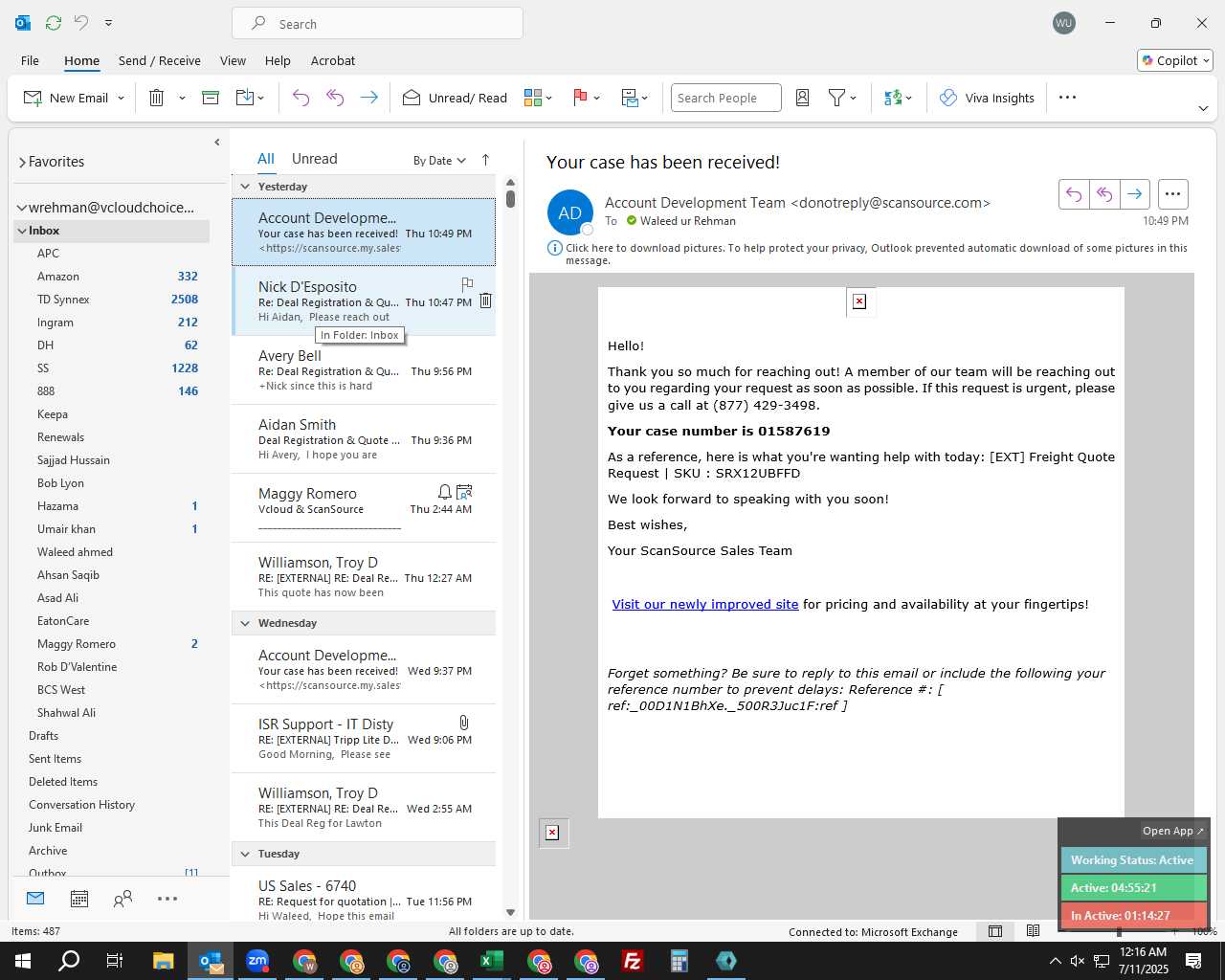Screen dimensions: 1225x980
Task: Click the Undo arrow in ribbon
Action: (301, 98)
